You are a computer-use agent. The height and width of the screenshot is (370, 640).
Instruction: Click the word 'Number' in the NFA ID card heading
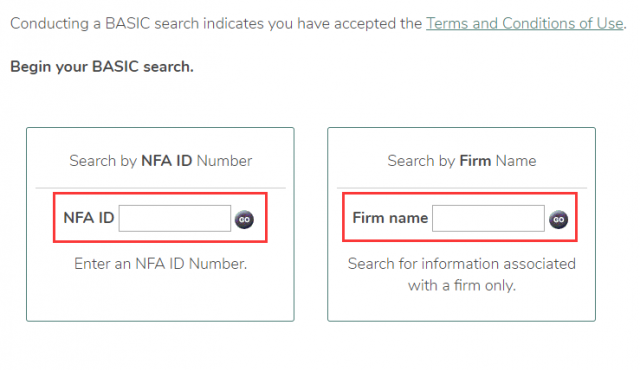[x=224, y=161]
